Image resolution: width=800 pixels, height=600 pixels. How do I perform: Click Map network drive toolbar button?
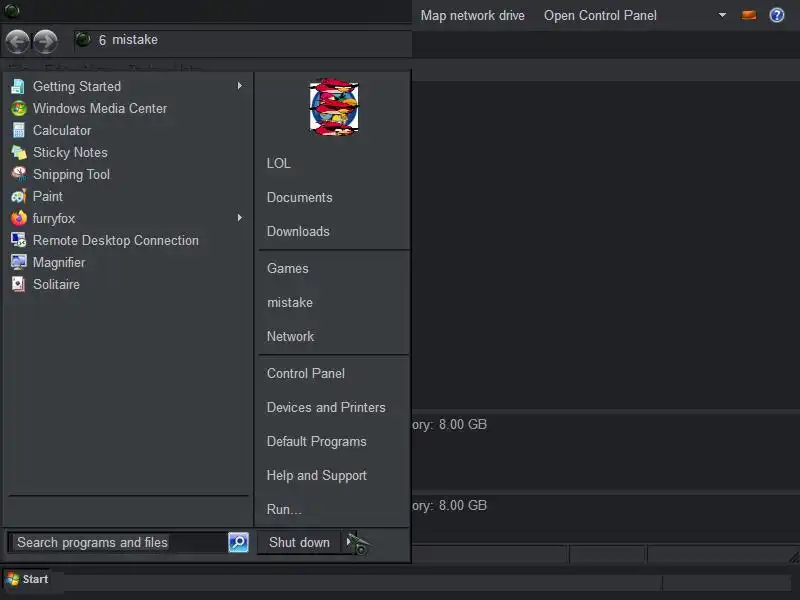472,15
